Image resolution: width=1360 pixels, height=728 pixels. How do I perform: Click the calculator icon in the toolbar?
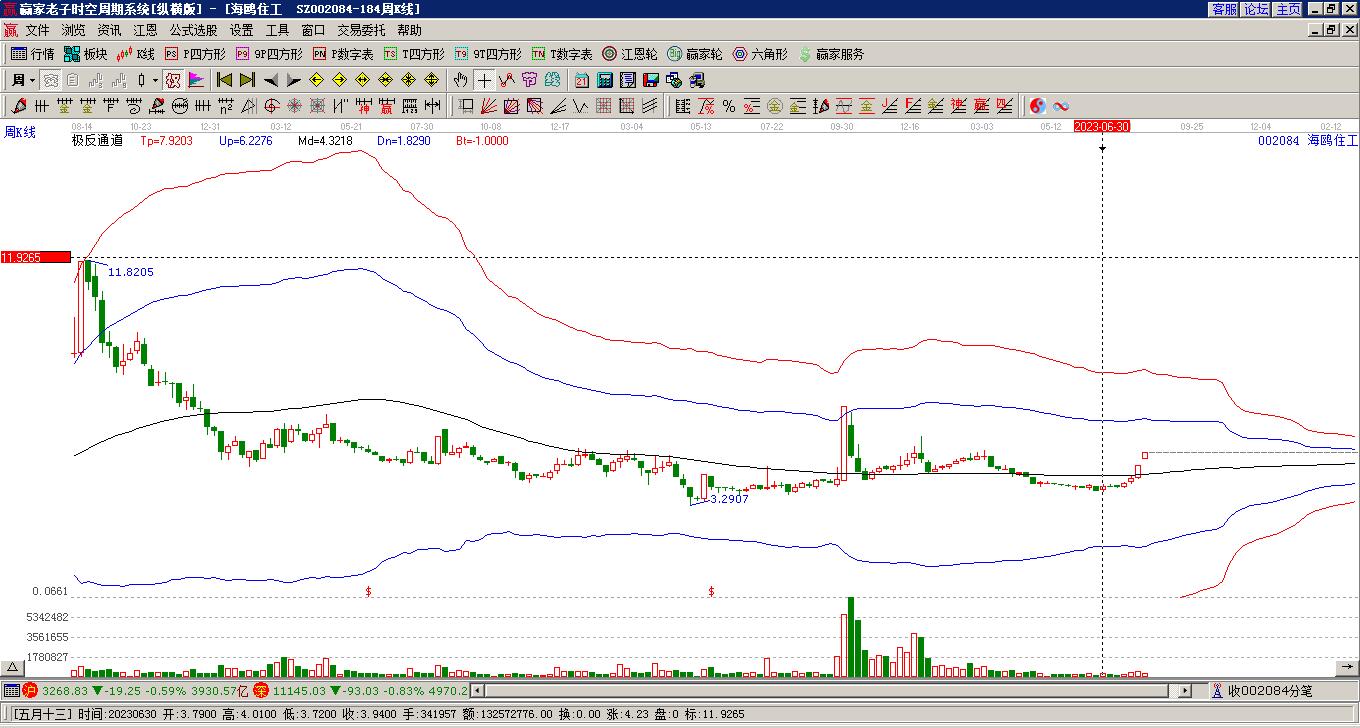point(605,80)
